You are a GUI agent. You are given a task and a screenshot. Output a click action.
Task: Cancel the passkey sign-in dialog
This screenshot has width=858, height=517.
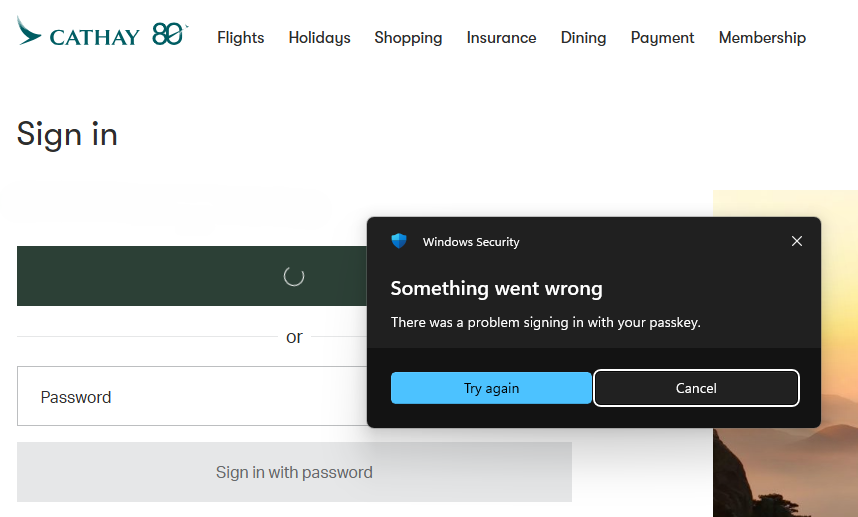(x=696, y=388)
